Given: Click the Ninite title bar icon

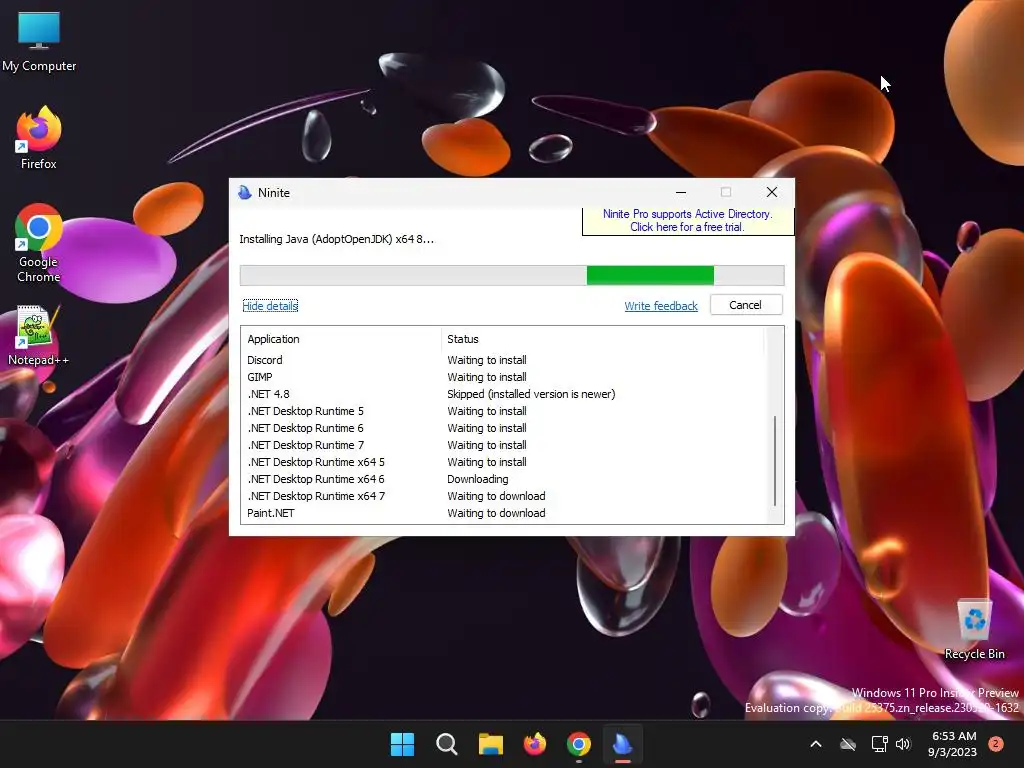Looking at the screenshot, I should coord(245,193).
